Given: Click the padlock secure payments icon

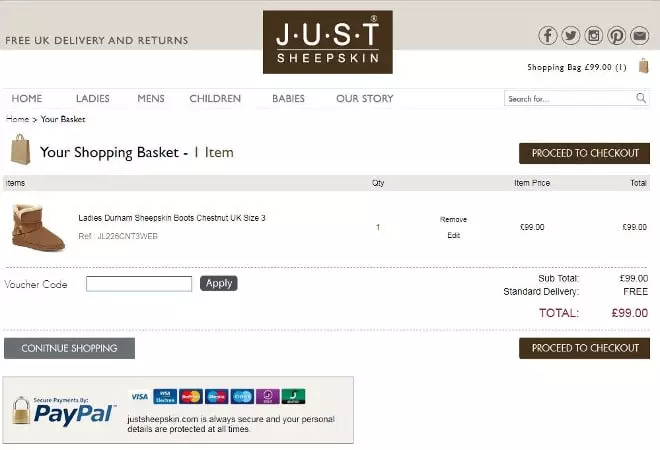Looking at the screenshot, I should (21, 410).
